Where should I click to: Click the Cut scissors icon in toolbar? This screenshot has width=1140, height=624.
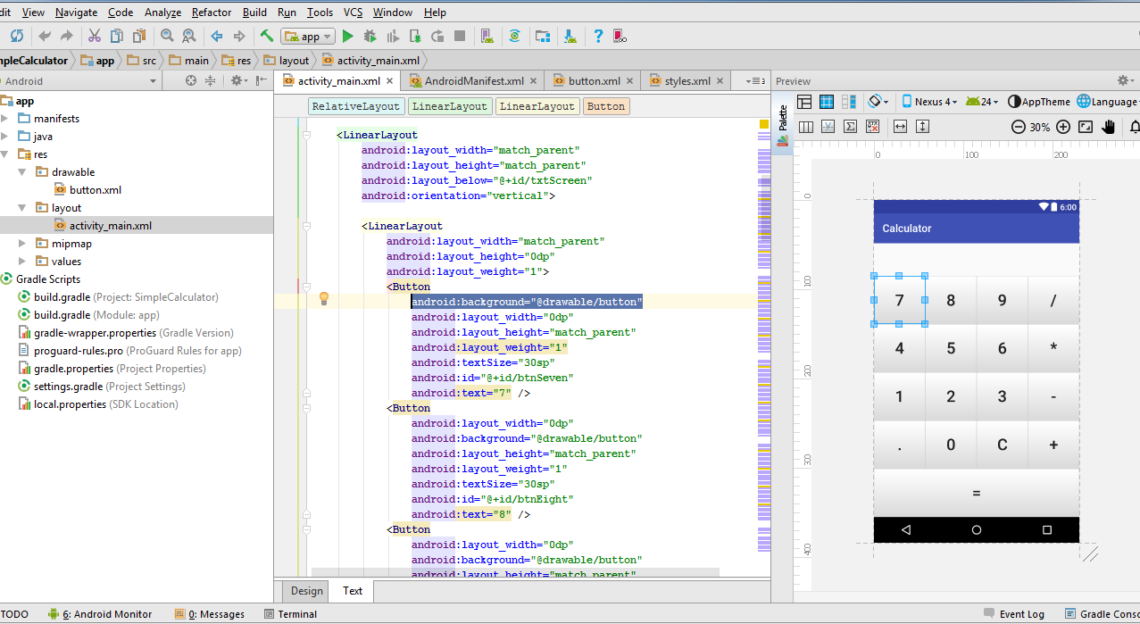click(94, 36)
